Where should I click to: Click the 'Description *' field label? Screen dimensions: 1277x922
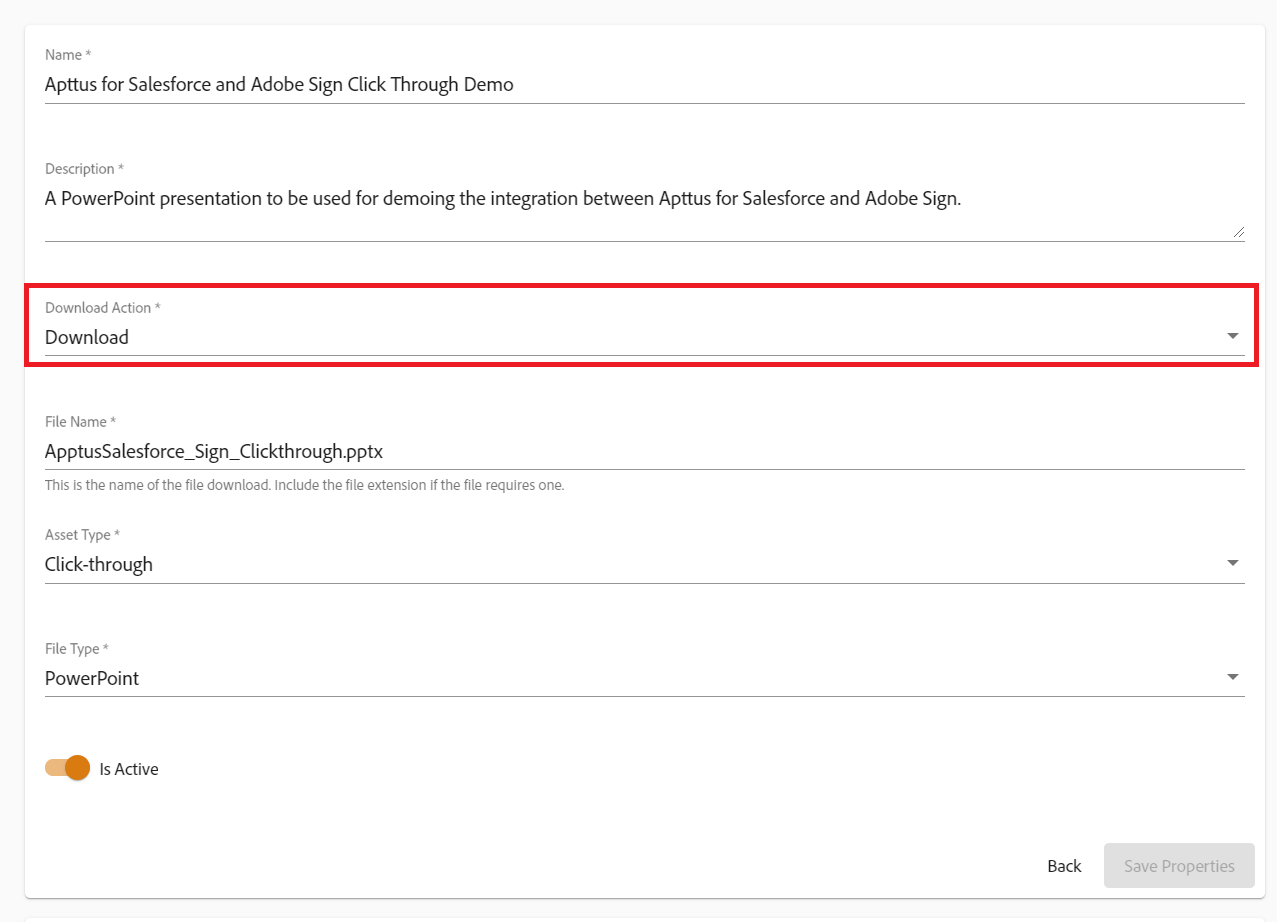[85, 169]
